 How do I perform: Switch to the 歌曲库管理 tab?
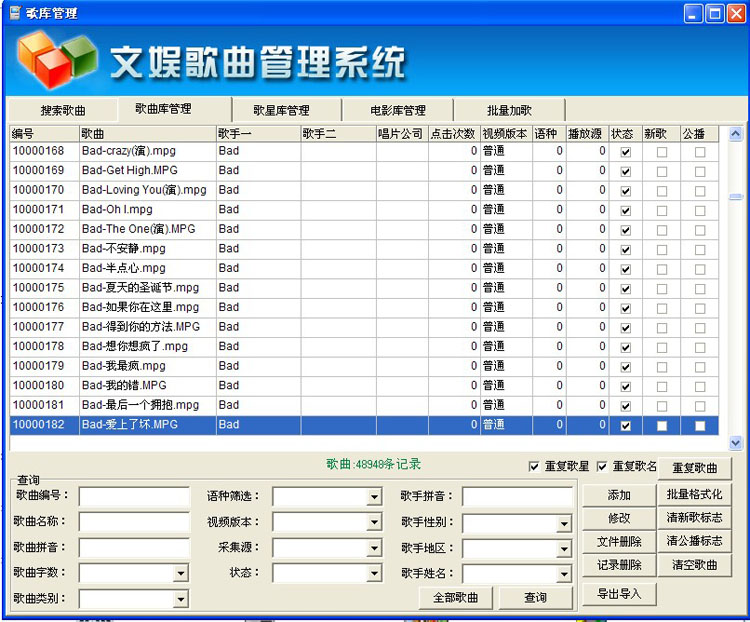click(163, 109)
